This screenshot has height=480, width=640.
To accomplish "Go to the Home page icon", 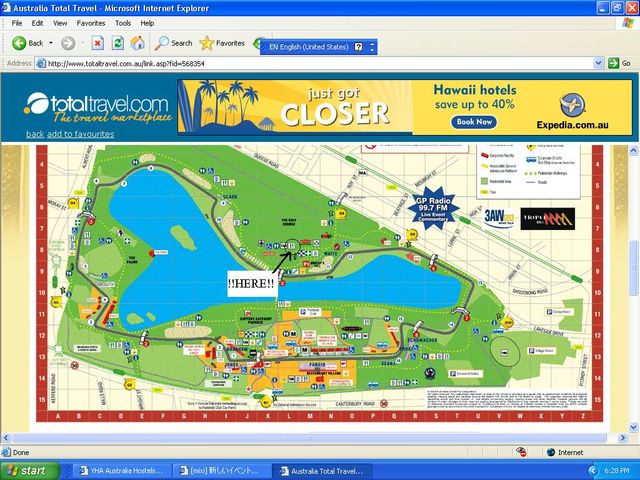I will 137,43.
